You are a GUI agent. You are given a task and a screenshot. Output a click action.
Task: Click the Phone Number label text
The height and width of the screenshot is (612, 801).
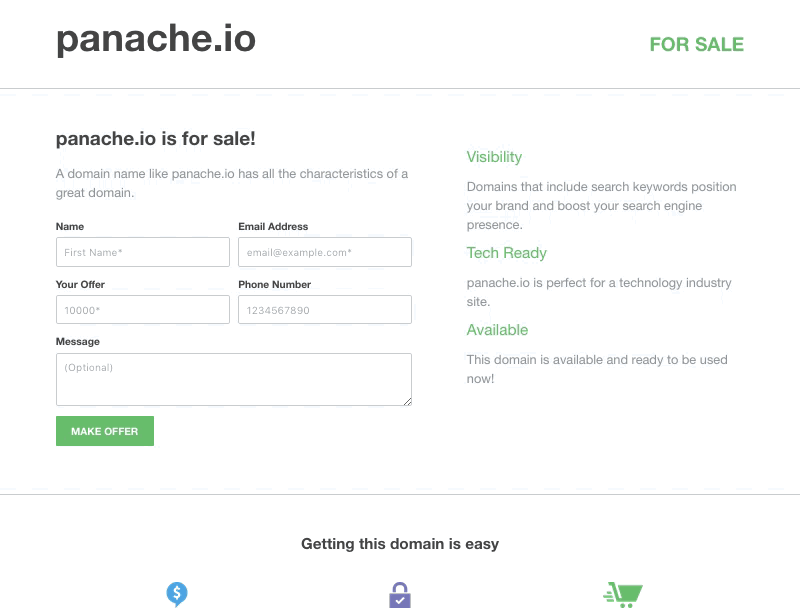coord(274,285)
